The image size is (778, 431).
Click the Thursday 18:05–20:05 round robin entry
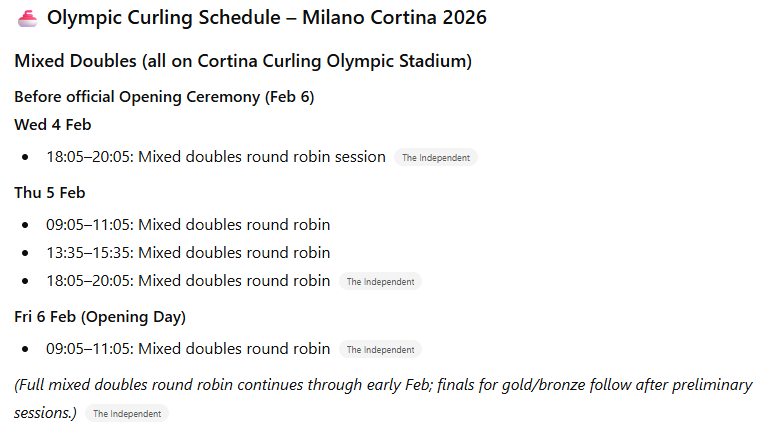(188, 281)
